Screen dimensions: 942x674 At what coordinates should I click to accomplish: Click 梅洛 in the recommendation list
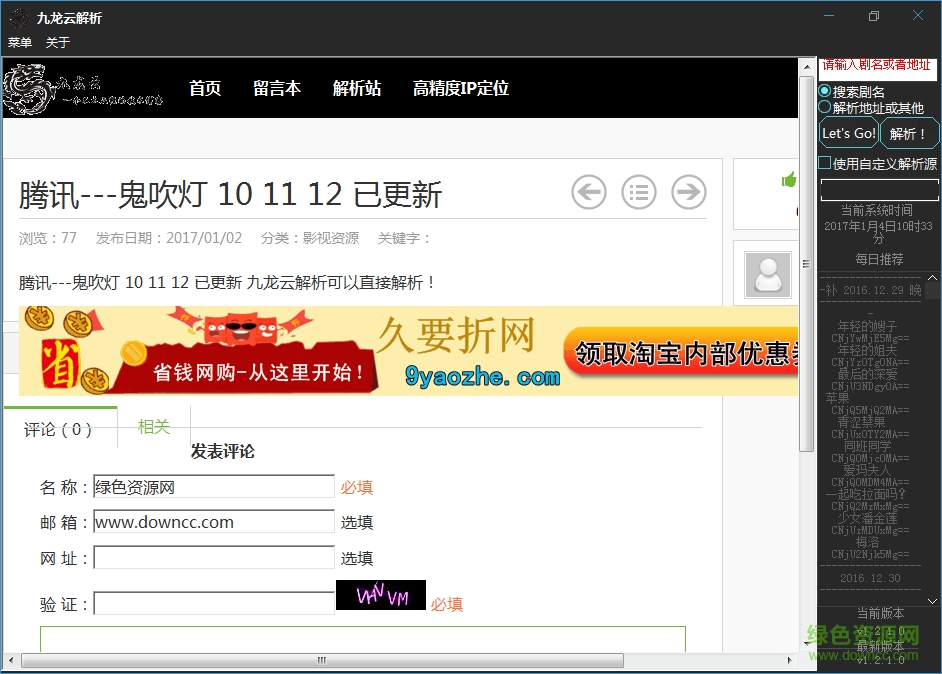[868, 542]
